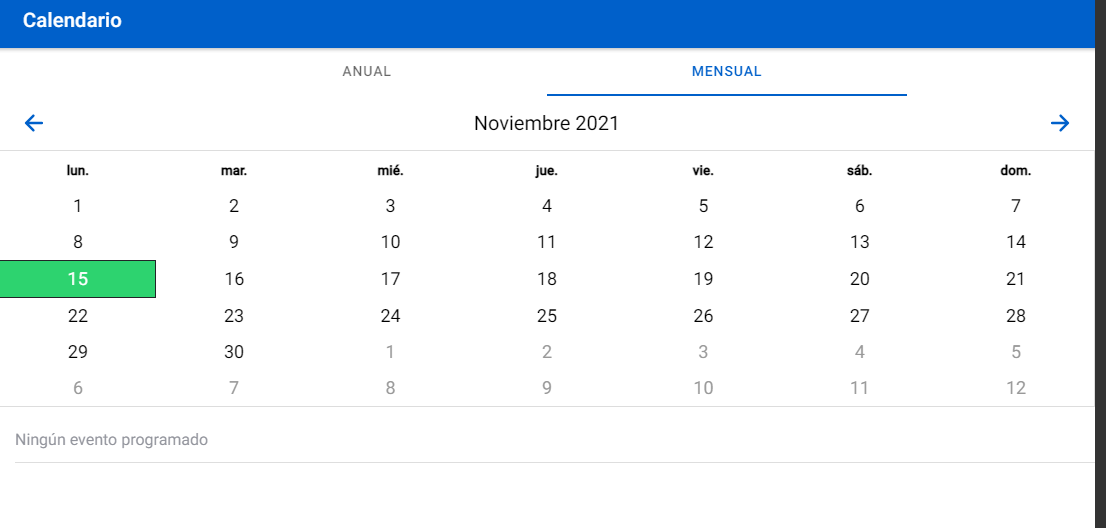This screenshot has height=528, width=1106.
Task: Go to previous month with left arrow
Action: (34, 123)
